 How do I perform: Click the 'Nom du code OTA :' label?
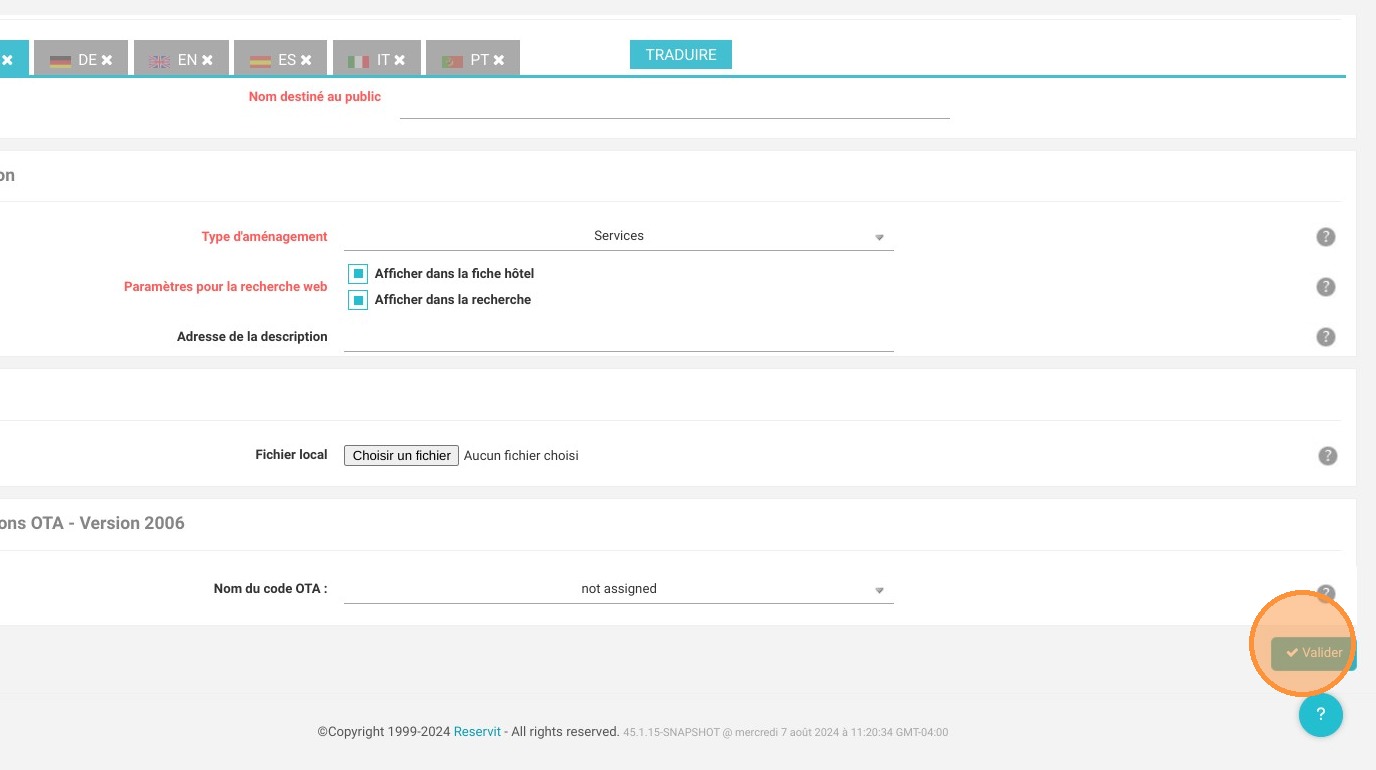click(271, 589)
